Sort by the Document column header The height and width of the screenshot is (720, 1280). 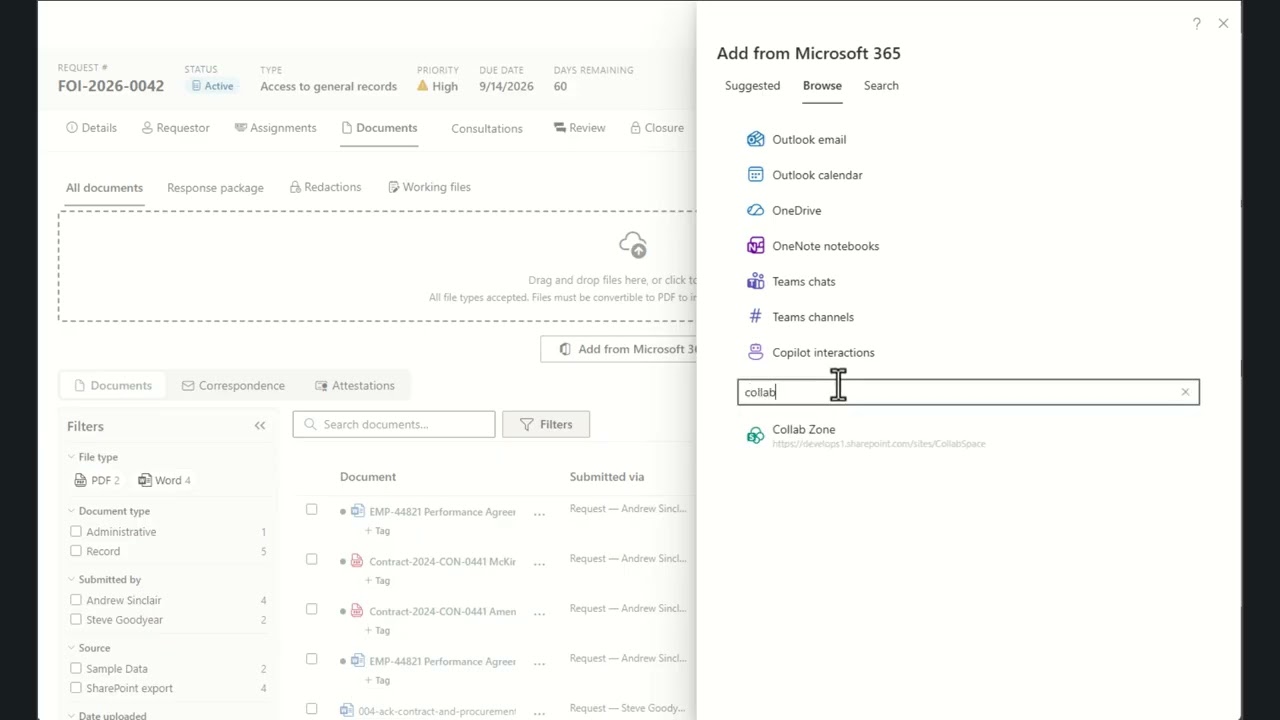point(368,477)
